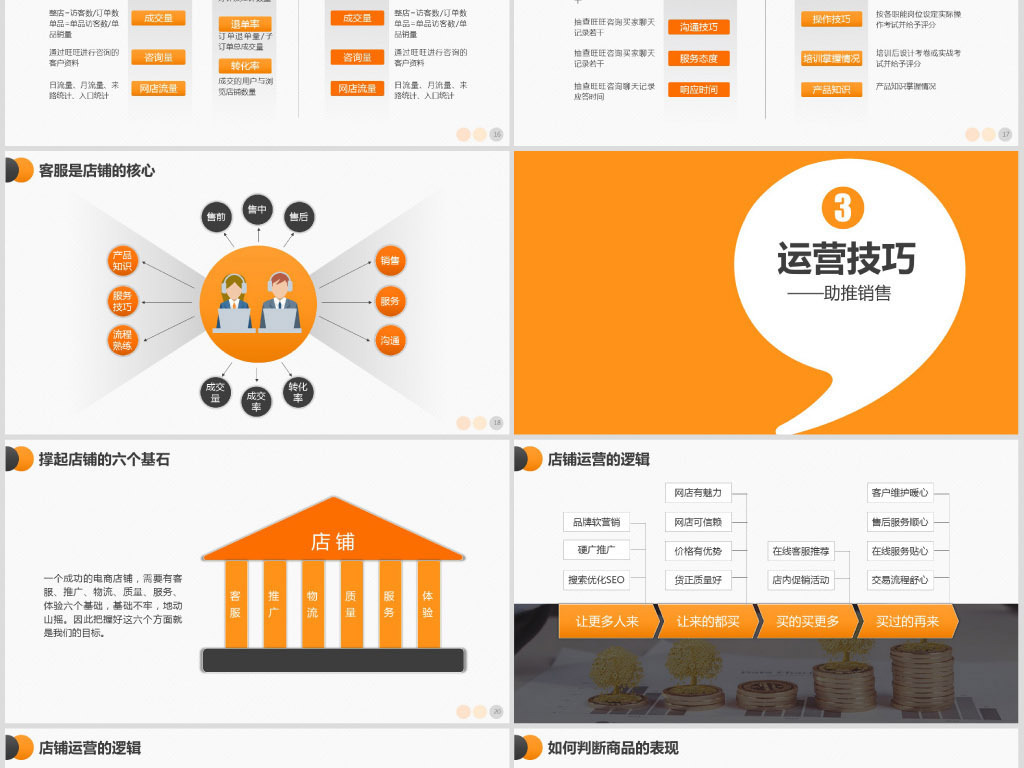The height and width of the screenshot is (768, 1024).
Task: Click the 成交量 orange button
Action: tap(158, 17)
